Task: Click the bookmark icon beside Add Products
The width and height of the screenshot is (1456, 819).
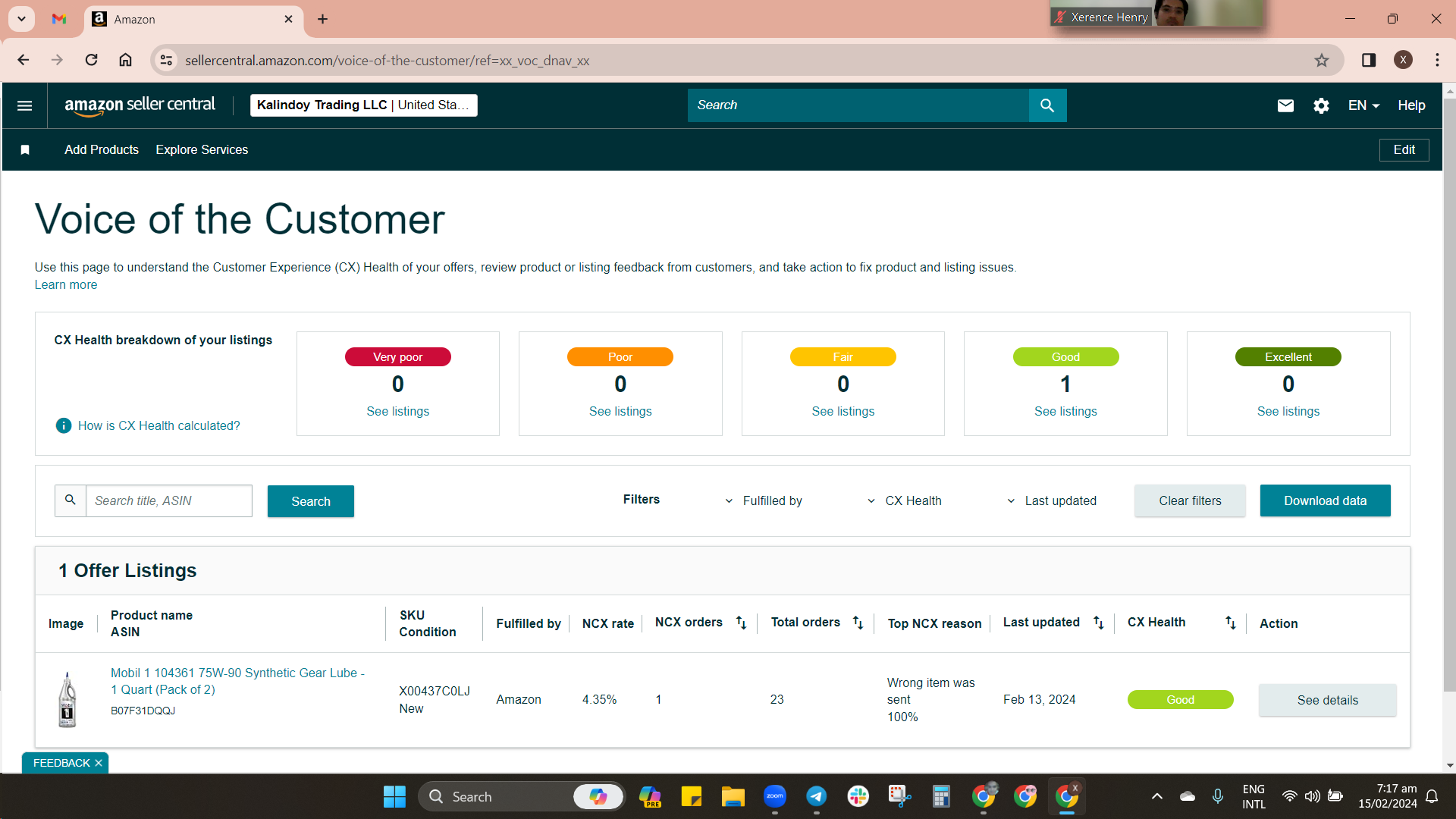Action: [x=25, y=150]
